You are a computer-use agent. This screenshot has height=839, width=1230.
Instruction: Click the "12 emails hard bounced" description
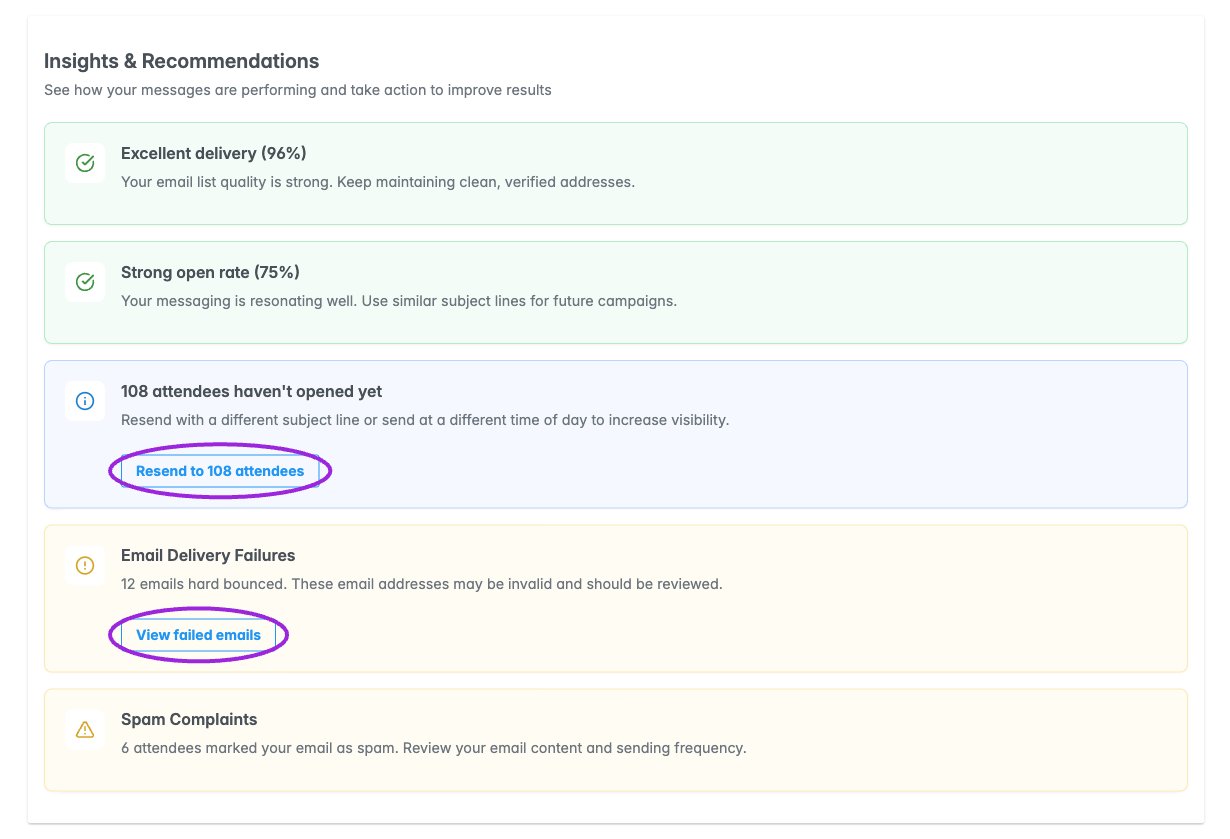[421, 584]
